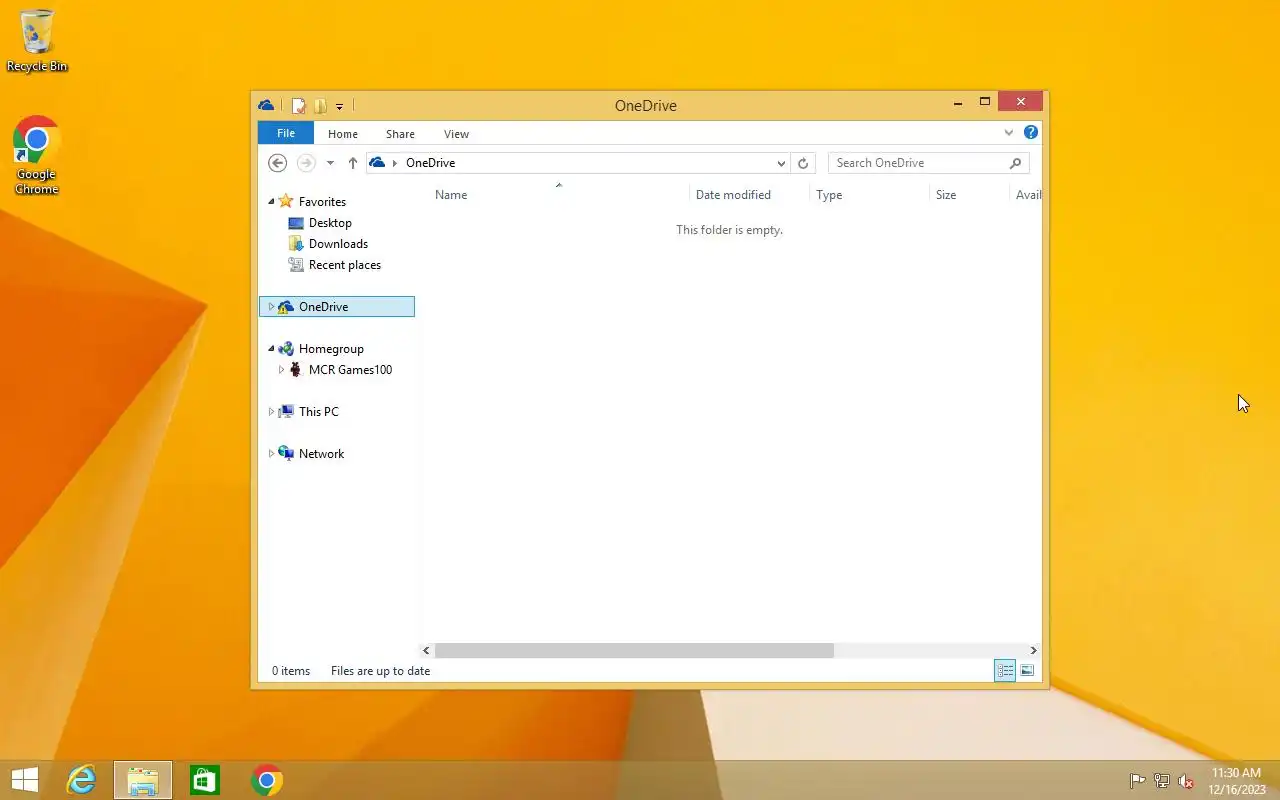
Task: Click the horizontal scrollbar thumb
Action: pyautogui.click(x=634, y=650)
